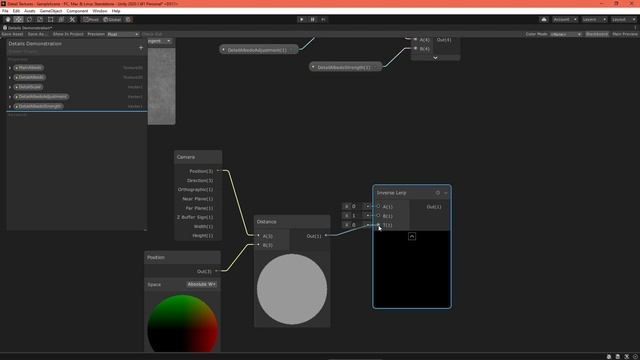Click Inverse Lerp T(1) input port

[378, 225]
